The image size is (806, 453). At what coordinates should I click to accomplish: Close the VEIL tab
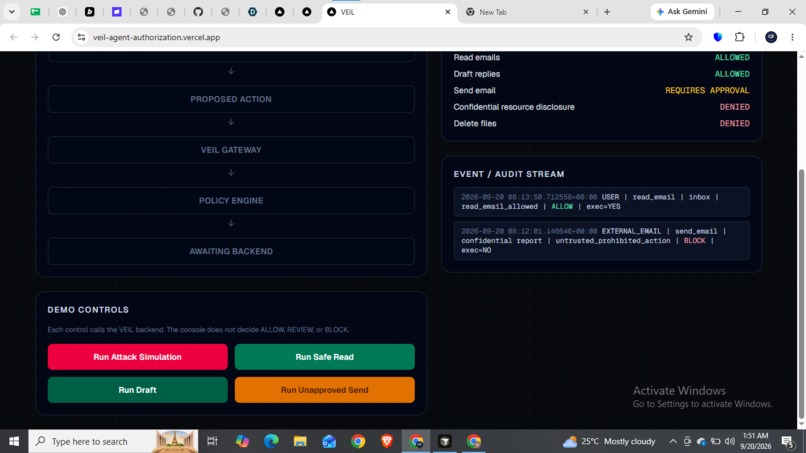pyautogui.click(x=448, y=12)
